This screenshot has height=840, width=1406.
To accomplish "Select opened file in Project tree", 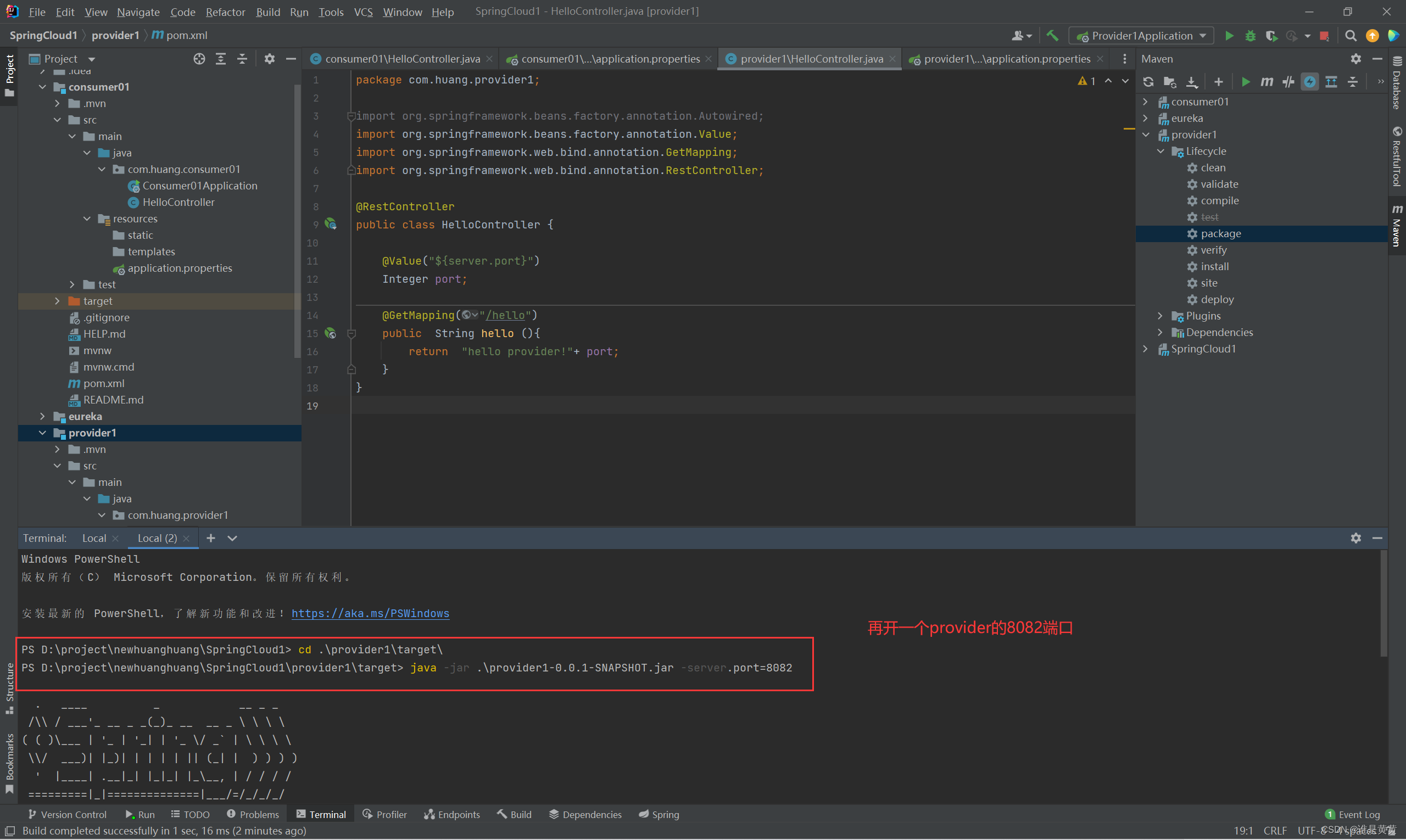I will point(199,59).
